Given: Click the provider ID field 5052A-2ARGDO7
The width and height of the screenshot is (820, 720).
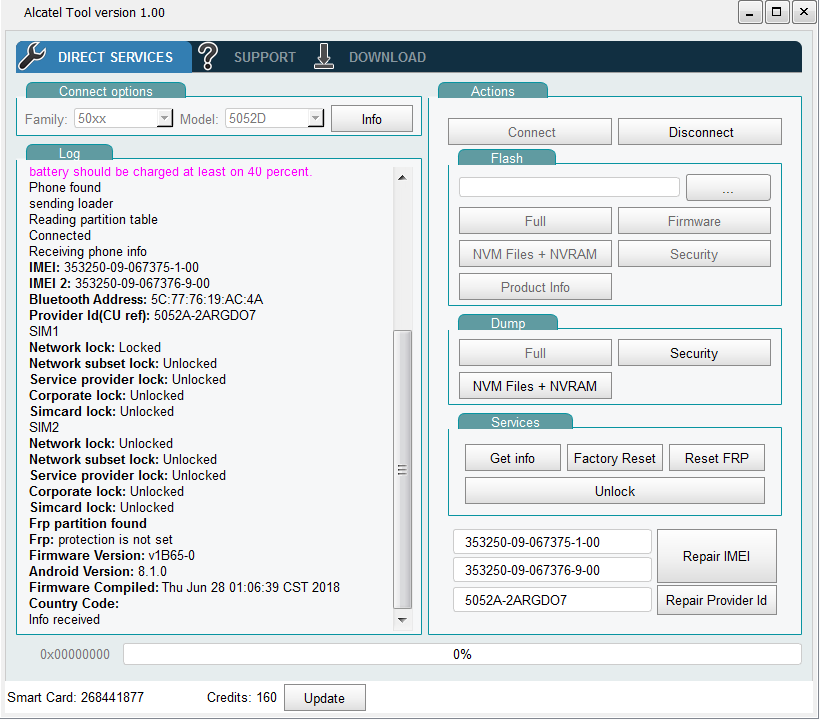Looking at the screenshot, I should click(x=552, y=599).
